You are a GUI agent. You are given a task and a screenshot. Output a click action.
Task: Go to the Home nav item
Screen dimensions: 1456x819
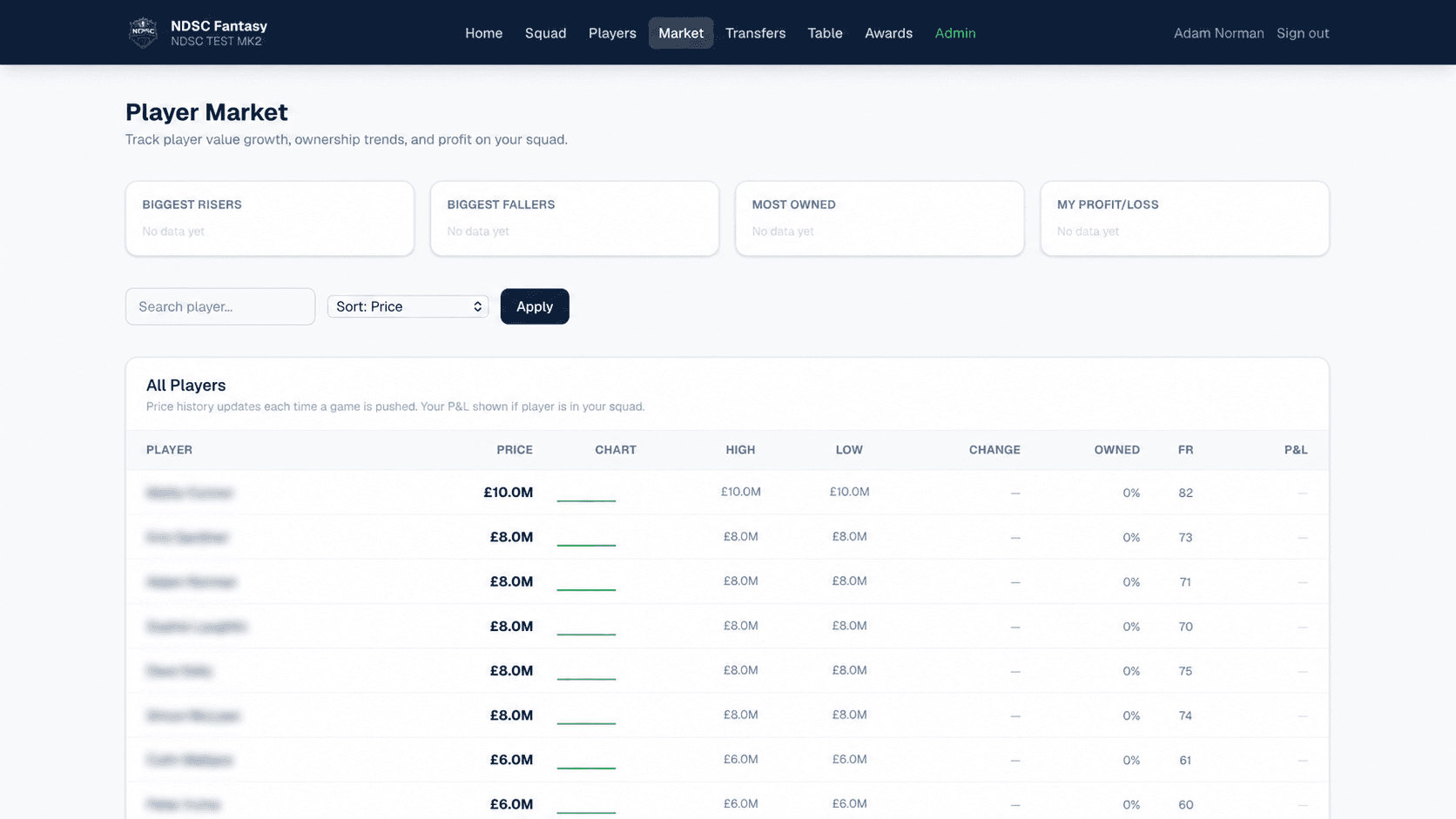483,33
